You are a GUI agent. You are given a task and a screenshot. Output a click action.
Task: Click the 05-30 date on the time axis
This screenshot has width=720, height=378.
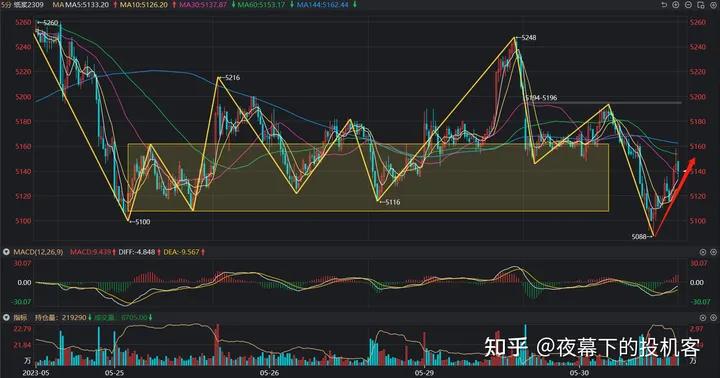pyautogui.click(x=579, y=372)
